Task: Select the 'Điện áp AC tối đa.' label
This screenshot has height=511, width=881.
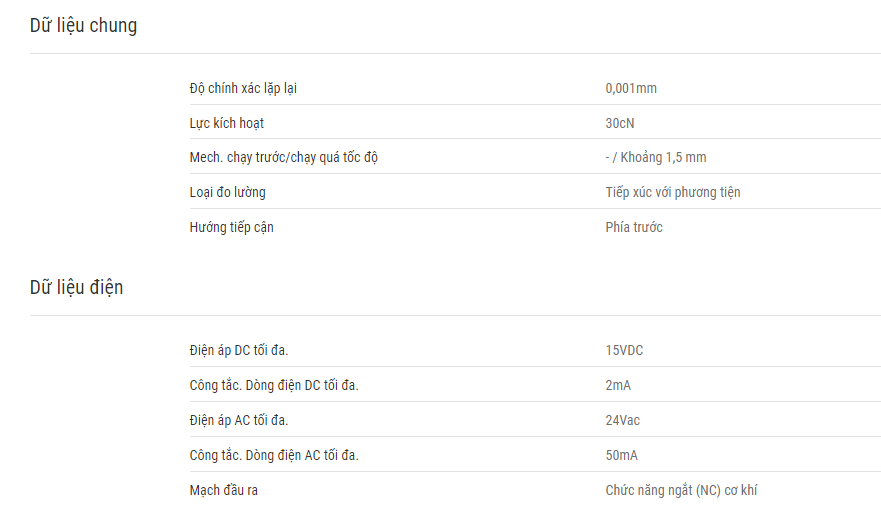Action: (x=239, y=420)
